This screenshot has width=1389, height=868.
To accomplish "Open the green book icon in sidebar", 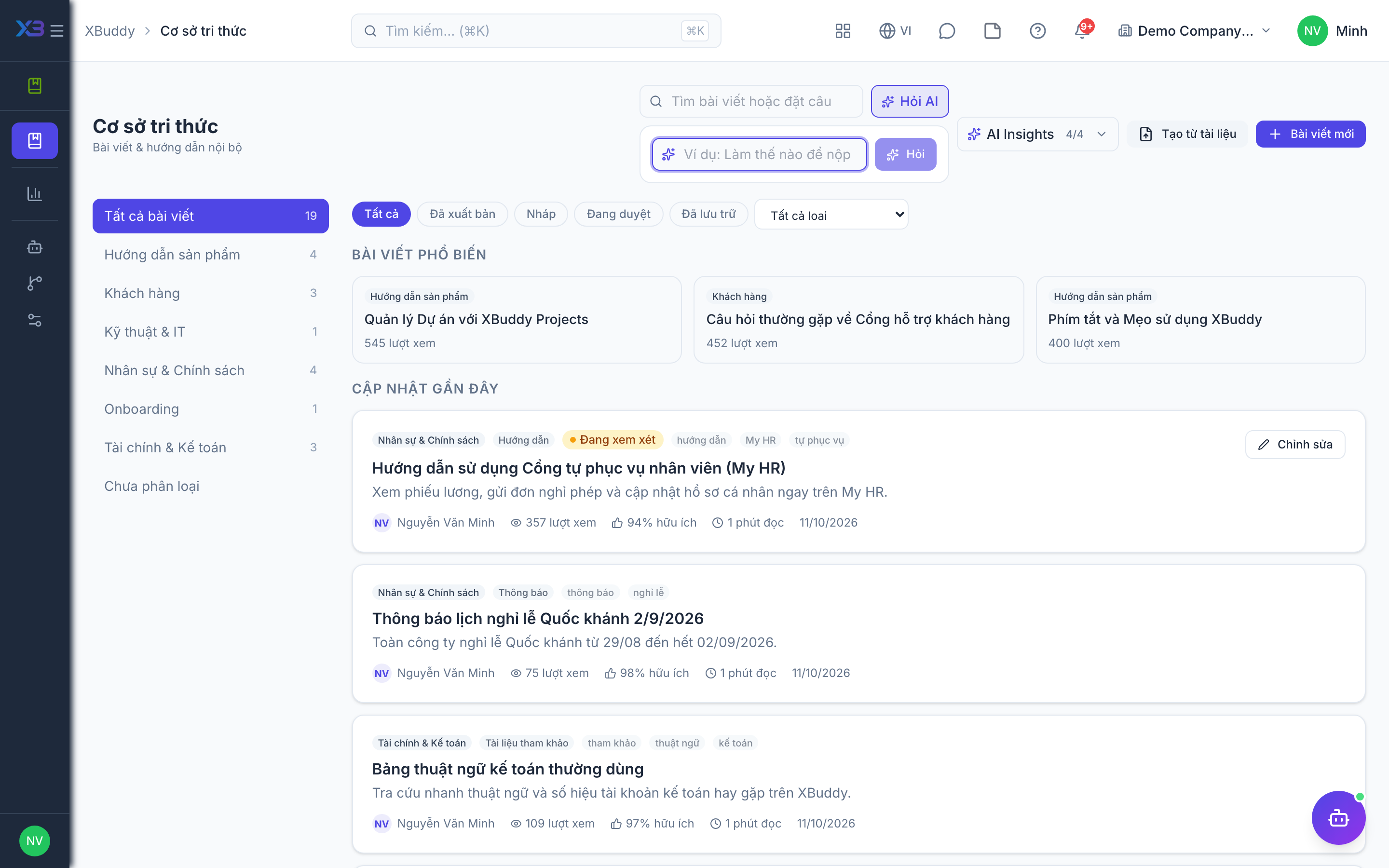I will [34, 85].
